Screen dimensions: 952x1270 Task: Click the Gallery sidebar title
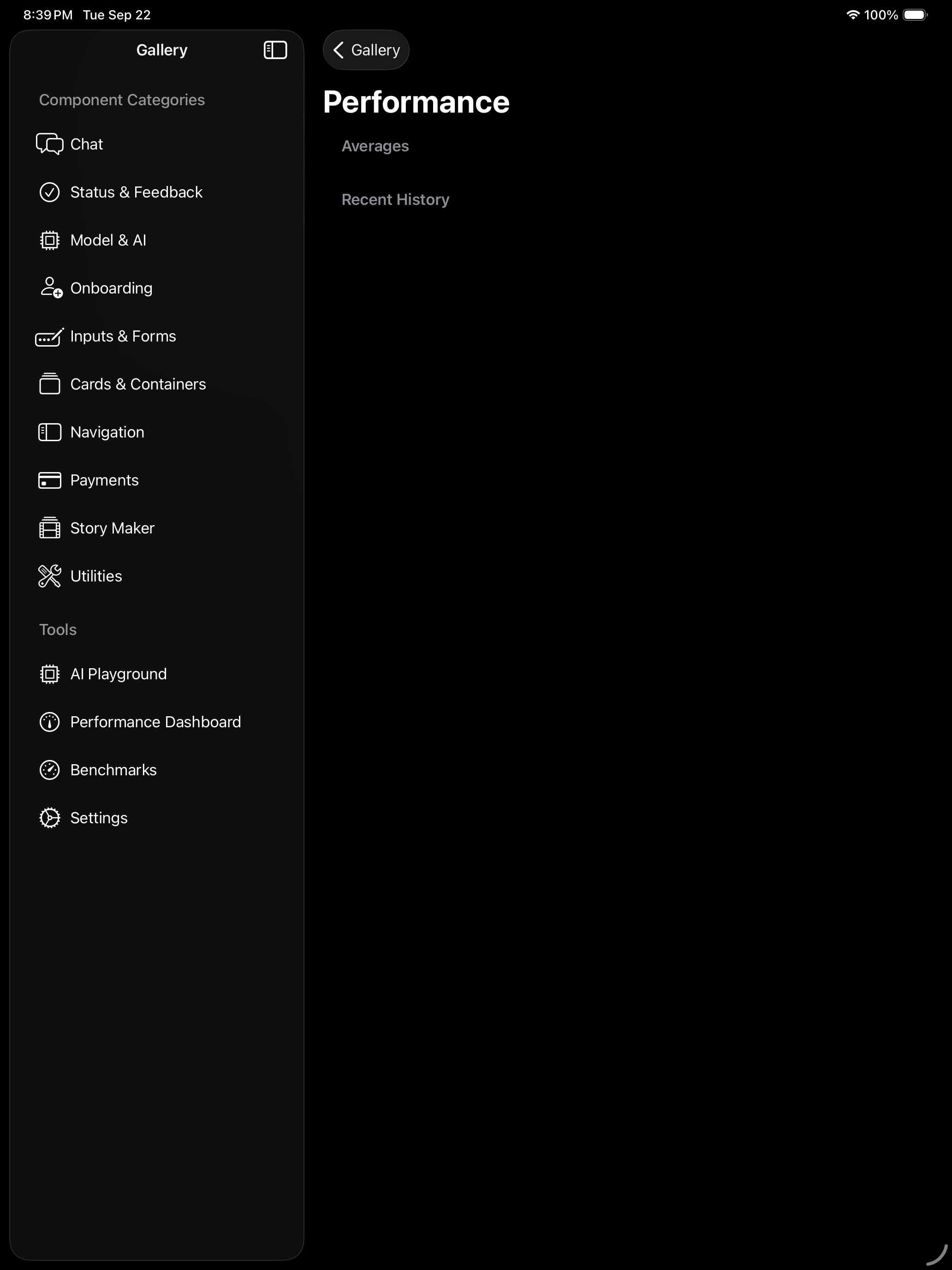162,50
